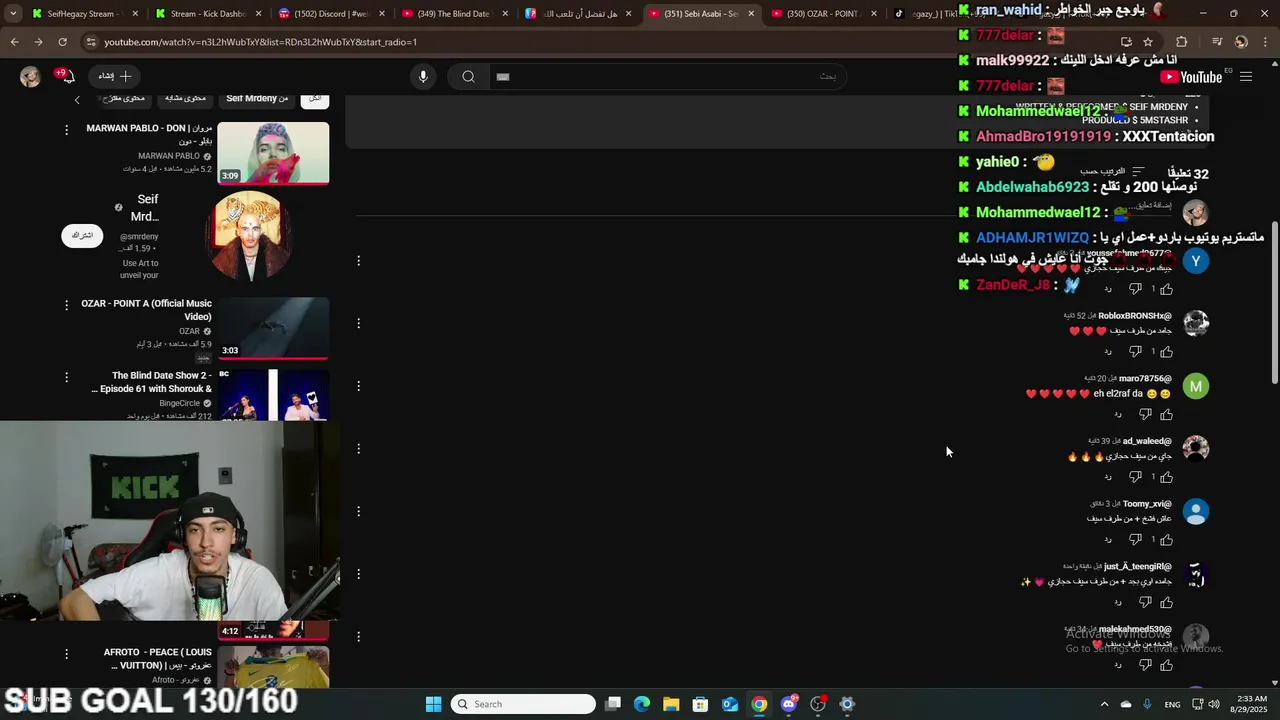The image size is (1280, 720).
Task: Dislike the maro78756 comment
Action: (x=1145, y=414)
